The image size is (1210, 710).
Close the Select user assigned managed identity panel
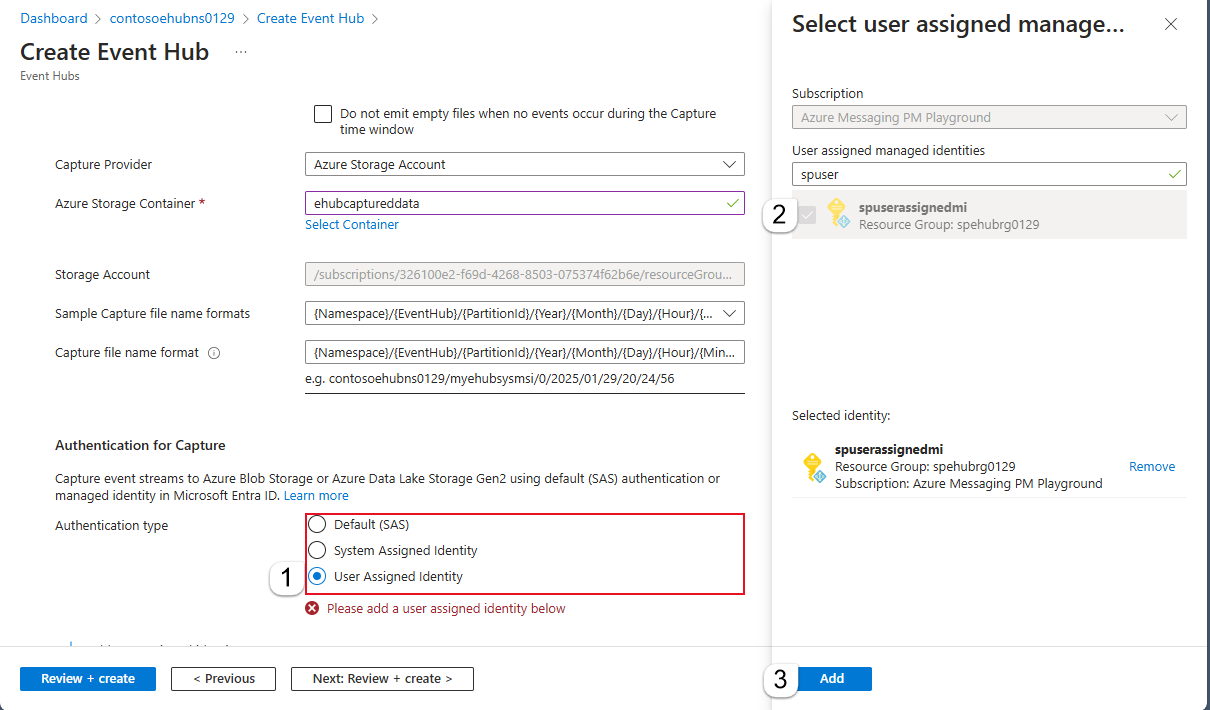pos(1171,25)
